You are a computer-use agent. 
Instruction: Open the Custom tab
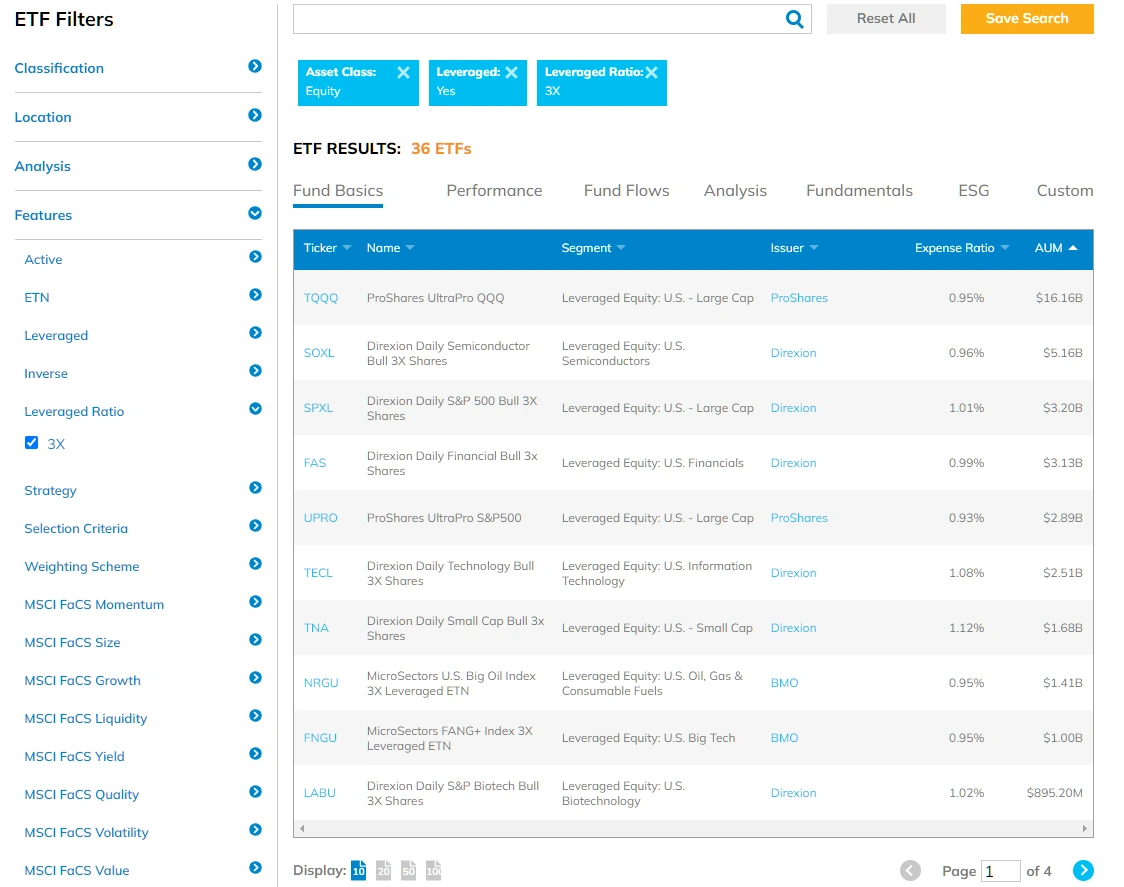click(x=1065, y=191)
